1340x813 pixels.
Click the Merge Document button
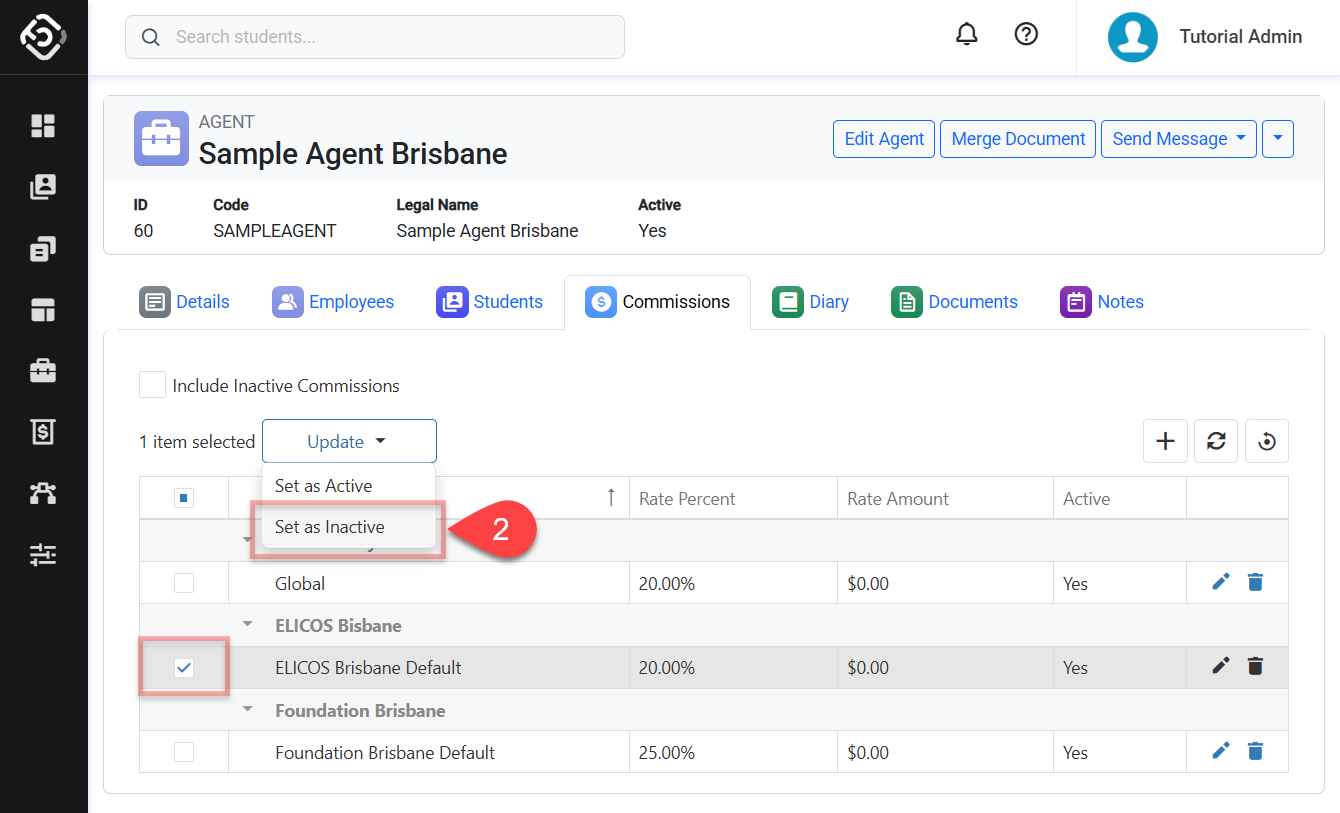[1018, 139]
